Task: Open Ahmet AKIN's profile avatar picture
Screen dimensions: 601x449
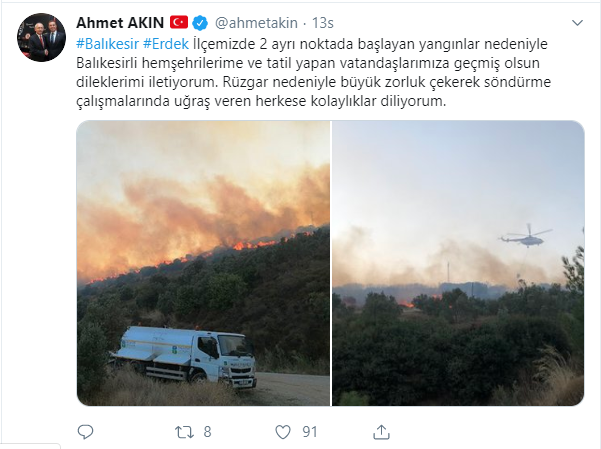Action: pos(41,37)
